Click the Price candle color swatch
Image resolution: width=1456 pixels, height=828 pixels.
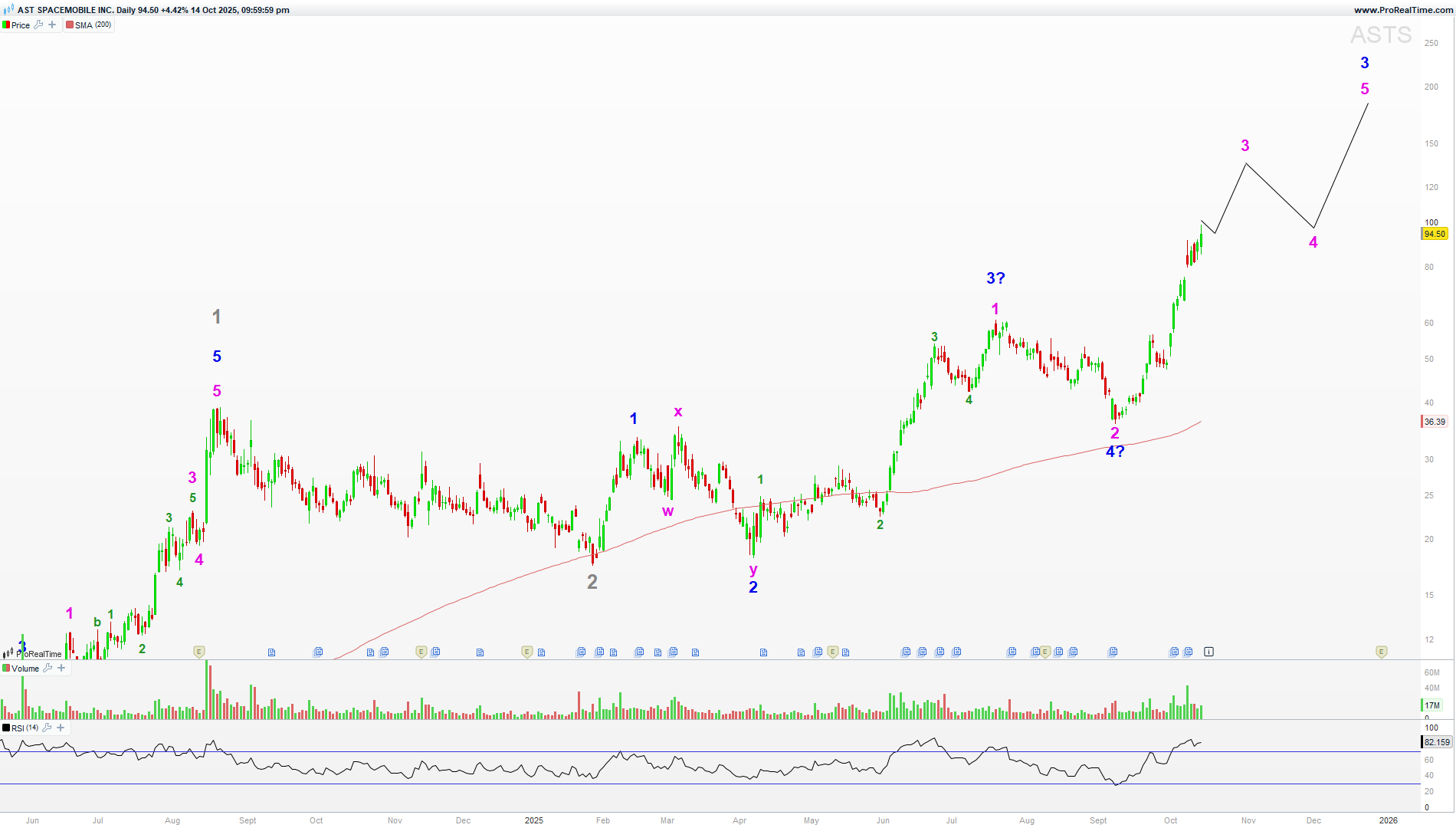(6, 25)
